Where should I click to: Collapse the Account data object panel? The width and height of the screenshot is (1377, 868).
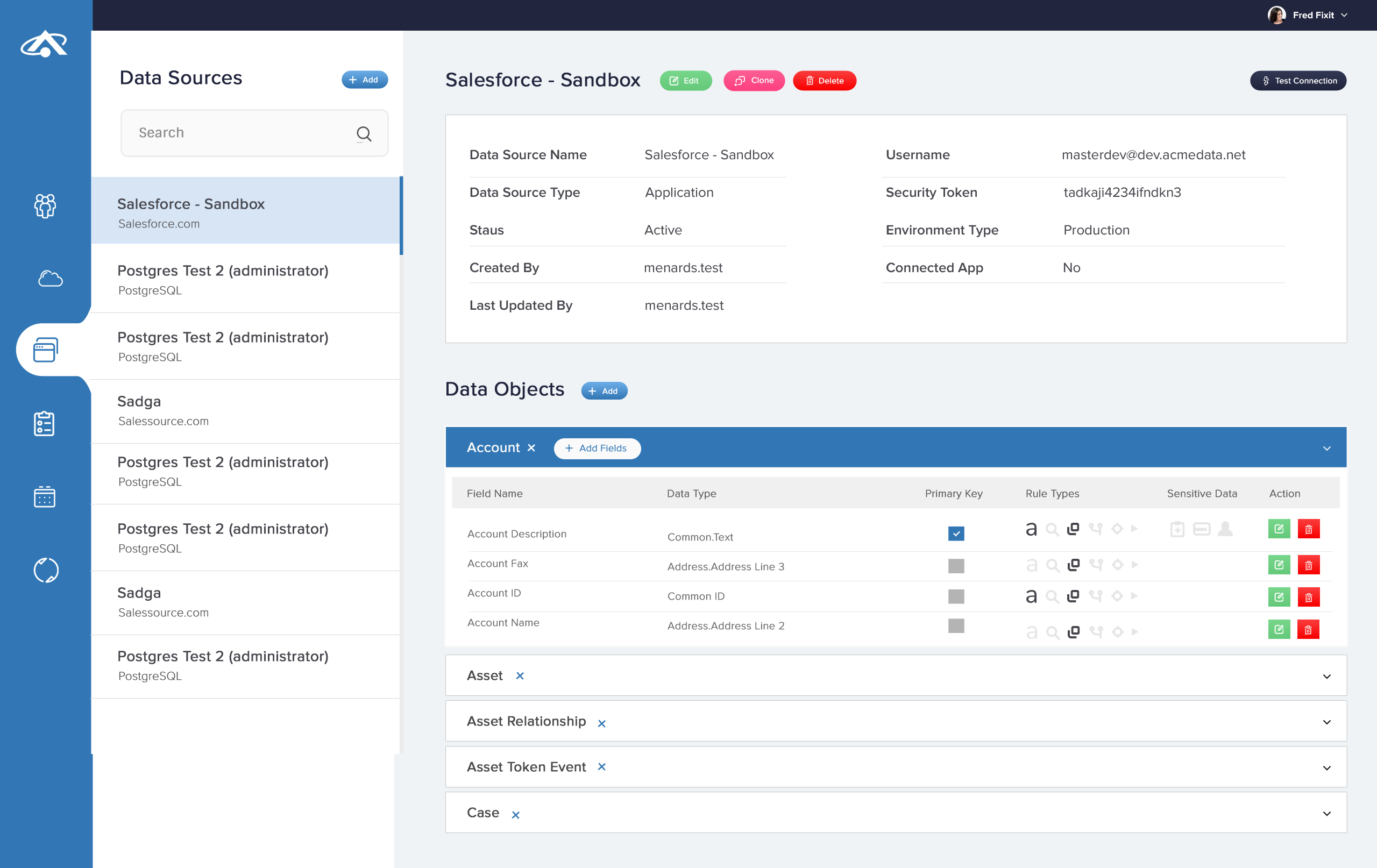point(1326,449)
